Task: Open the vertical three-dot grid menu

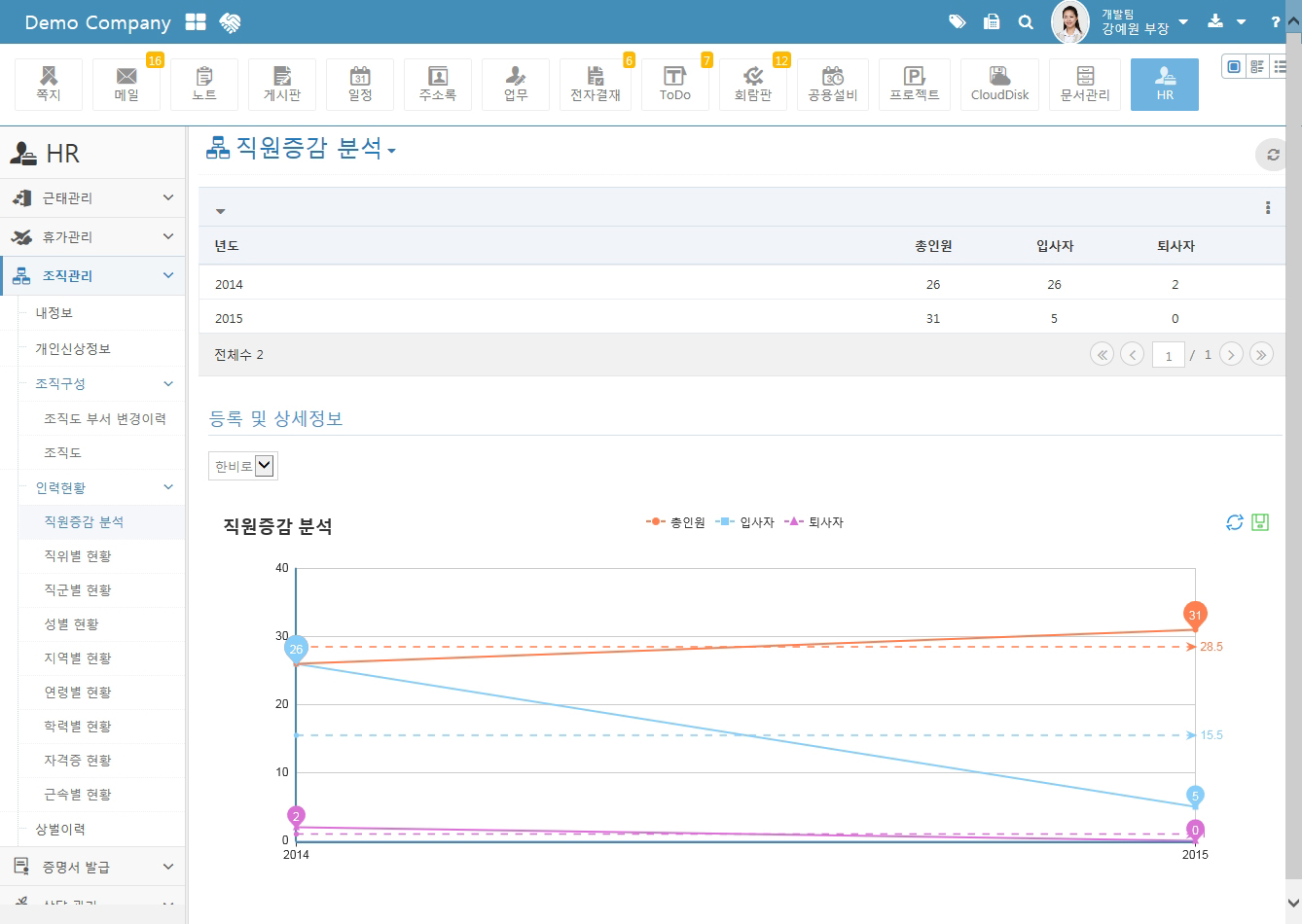Action: (x=1268, y=207)
